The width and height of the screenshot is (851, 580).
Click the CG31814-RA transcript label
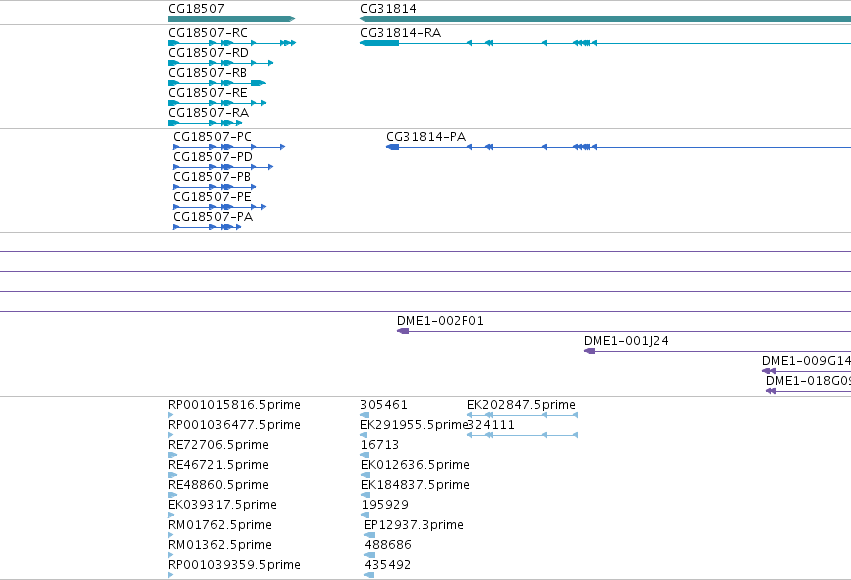coord(401,33)
